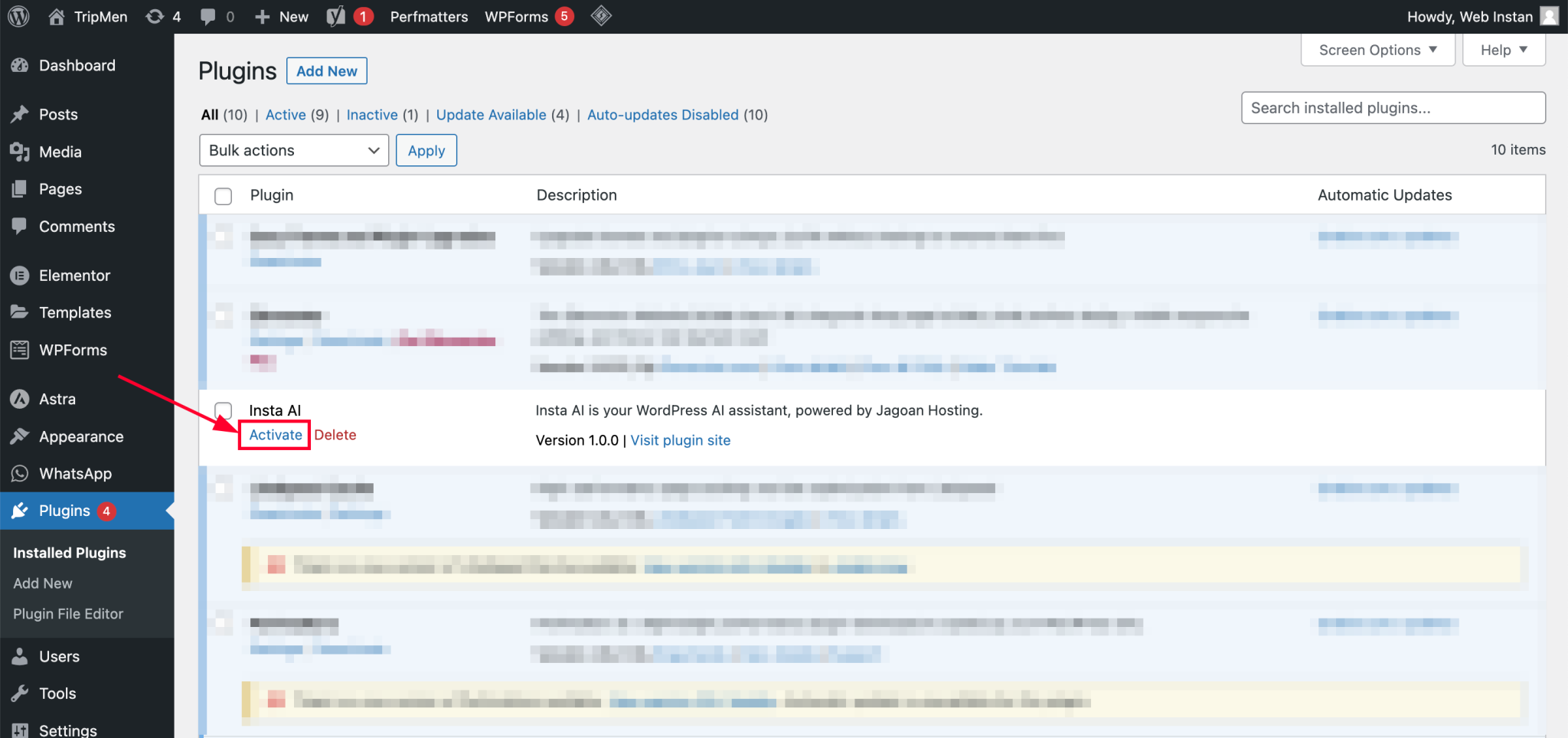Click the WordPress logo icon
This screenshot has height=738, width=1568.
(x=18, y=16)
